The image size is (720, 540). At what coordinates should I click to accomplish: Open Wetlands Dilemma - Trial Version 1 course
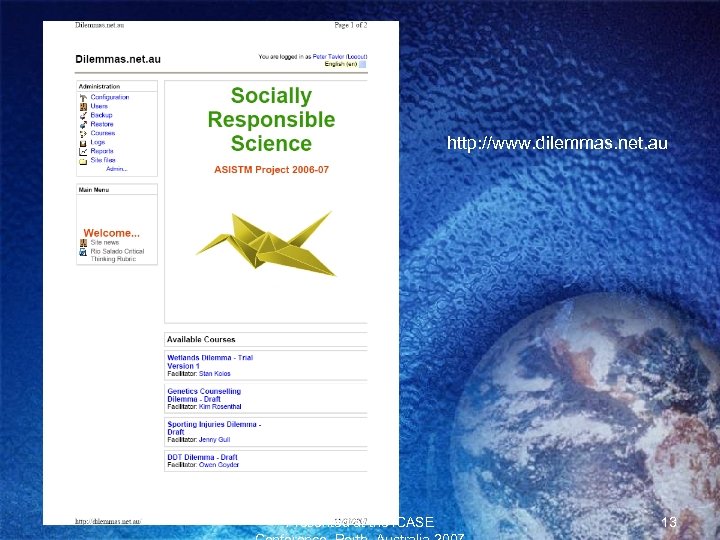tap(210, 362)
